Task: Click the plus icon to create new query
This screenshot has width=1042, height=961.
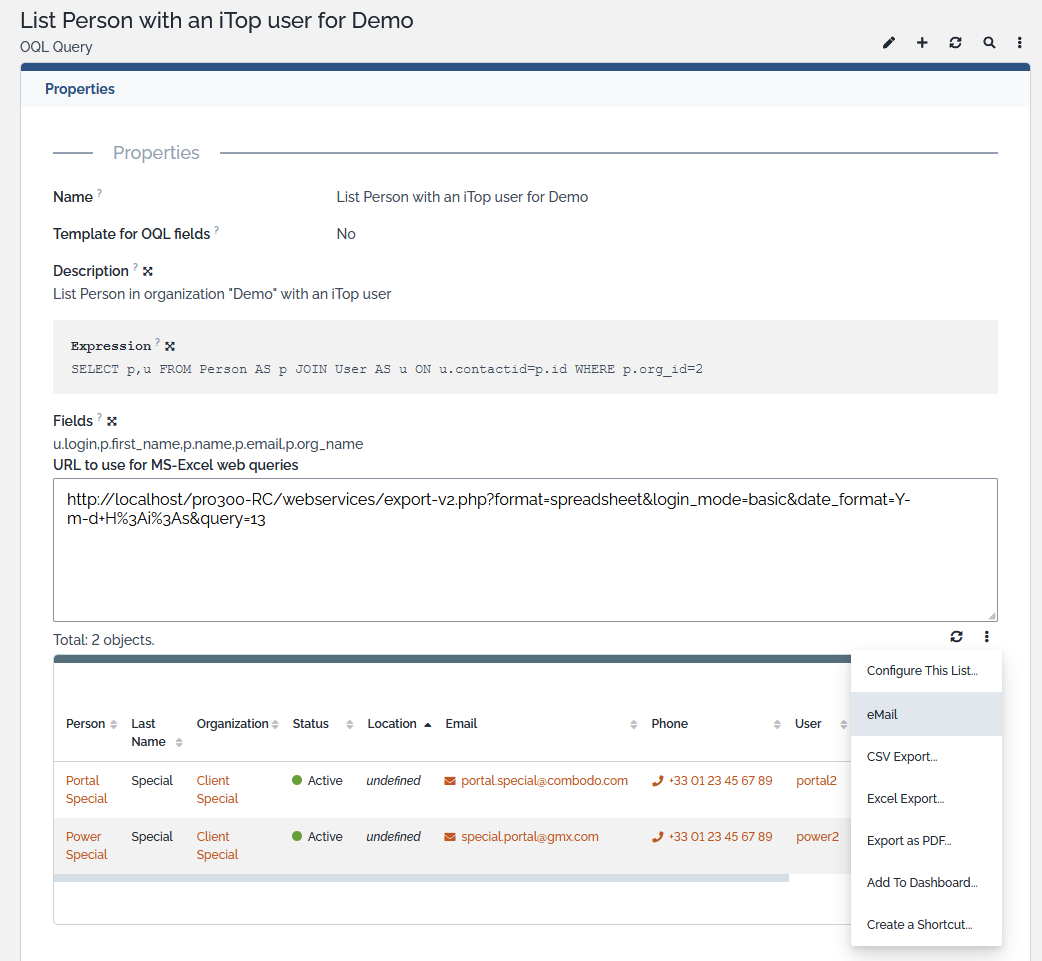Action: click(922, 43)
